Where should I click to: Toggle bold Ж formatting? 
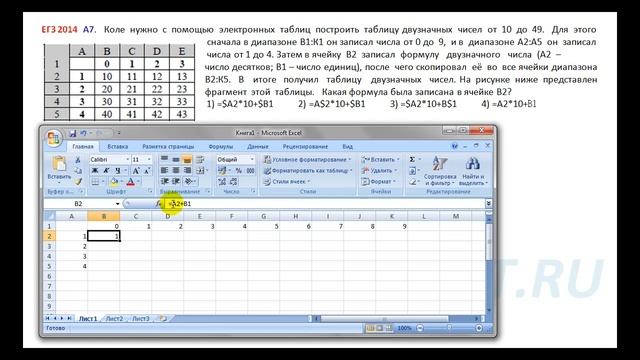tap(95, 171)
